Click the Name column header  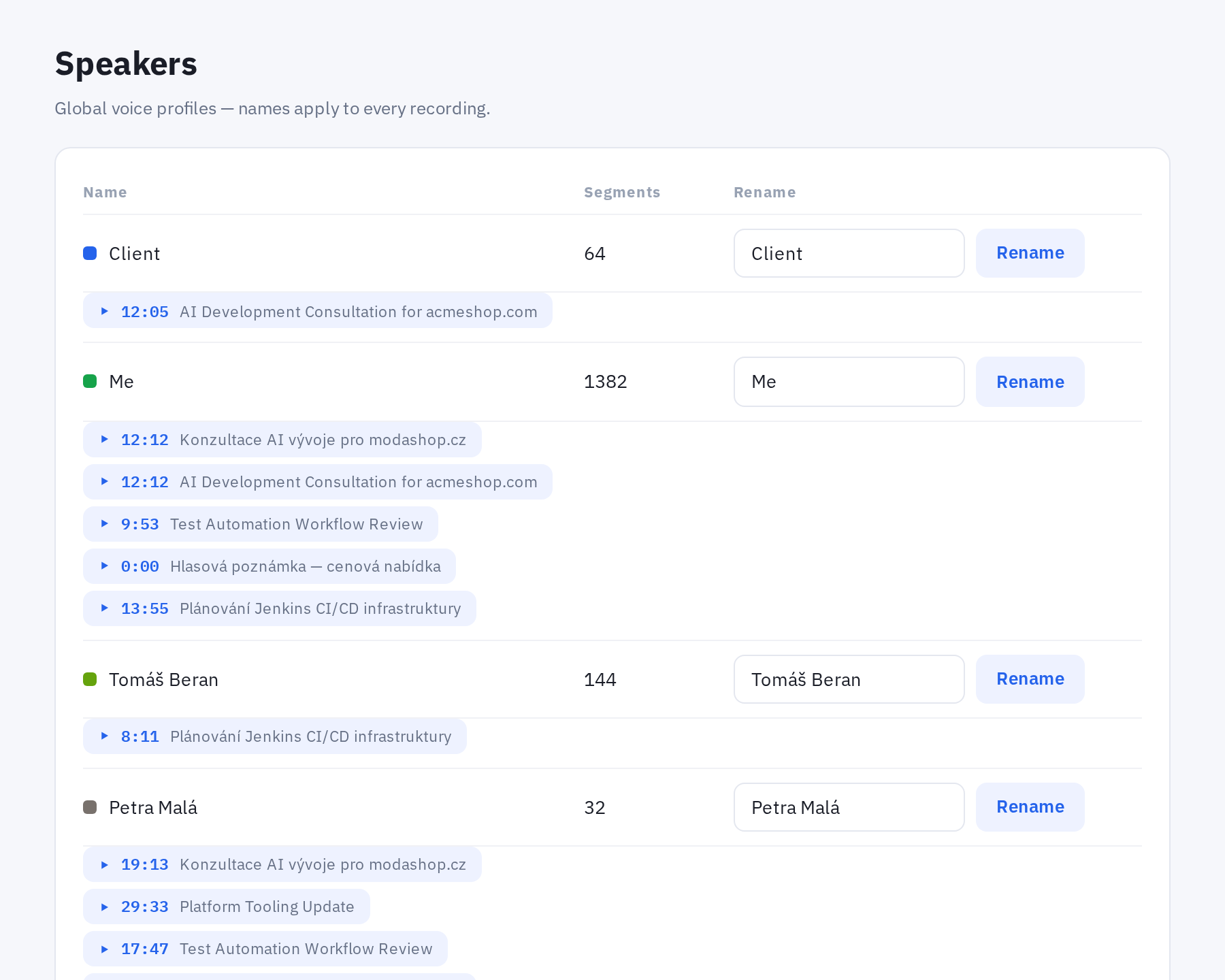[105, 192]
